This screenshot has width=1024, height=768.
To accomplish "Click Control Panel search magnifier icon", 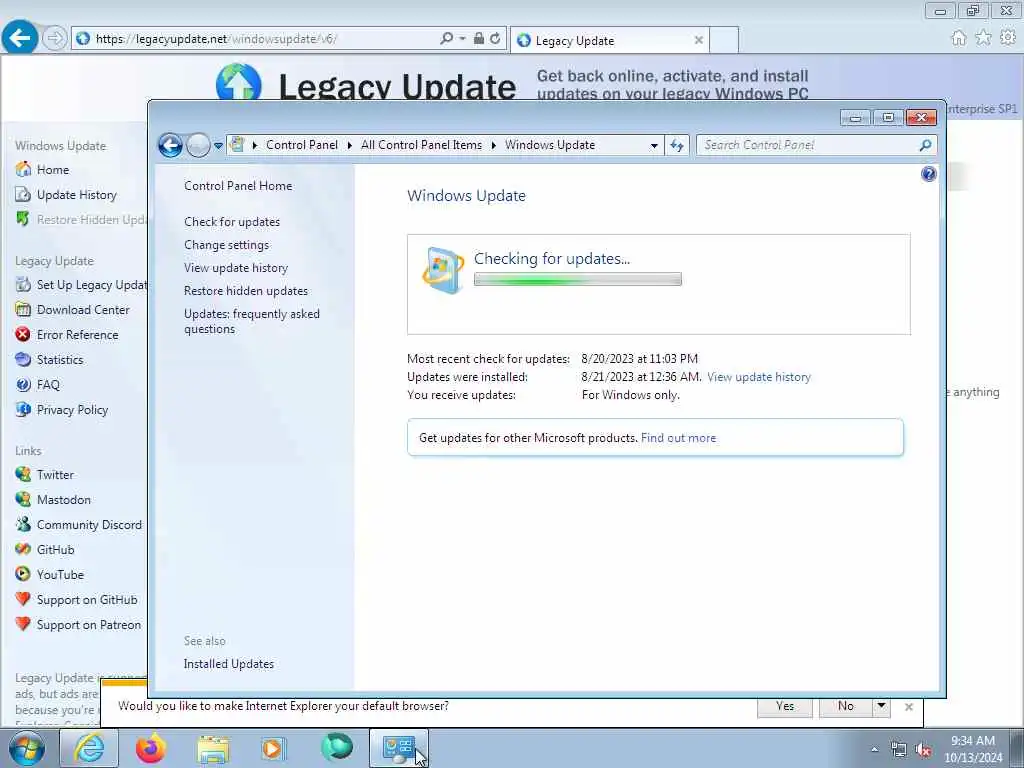I will click(925, 145).
